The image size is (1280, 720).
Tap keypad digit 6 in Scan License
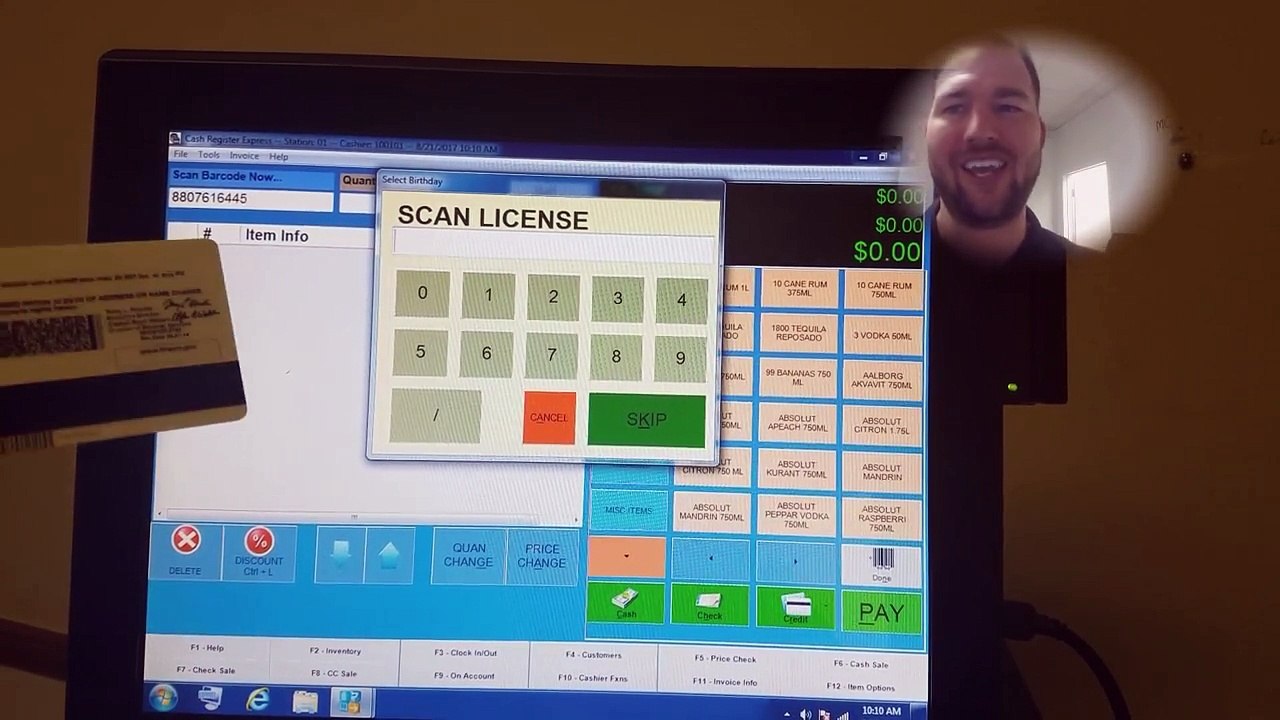[486, 354]
